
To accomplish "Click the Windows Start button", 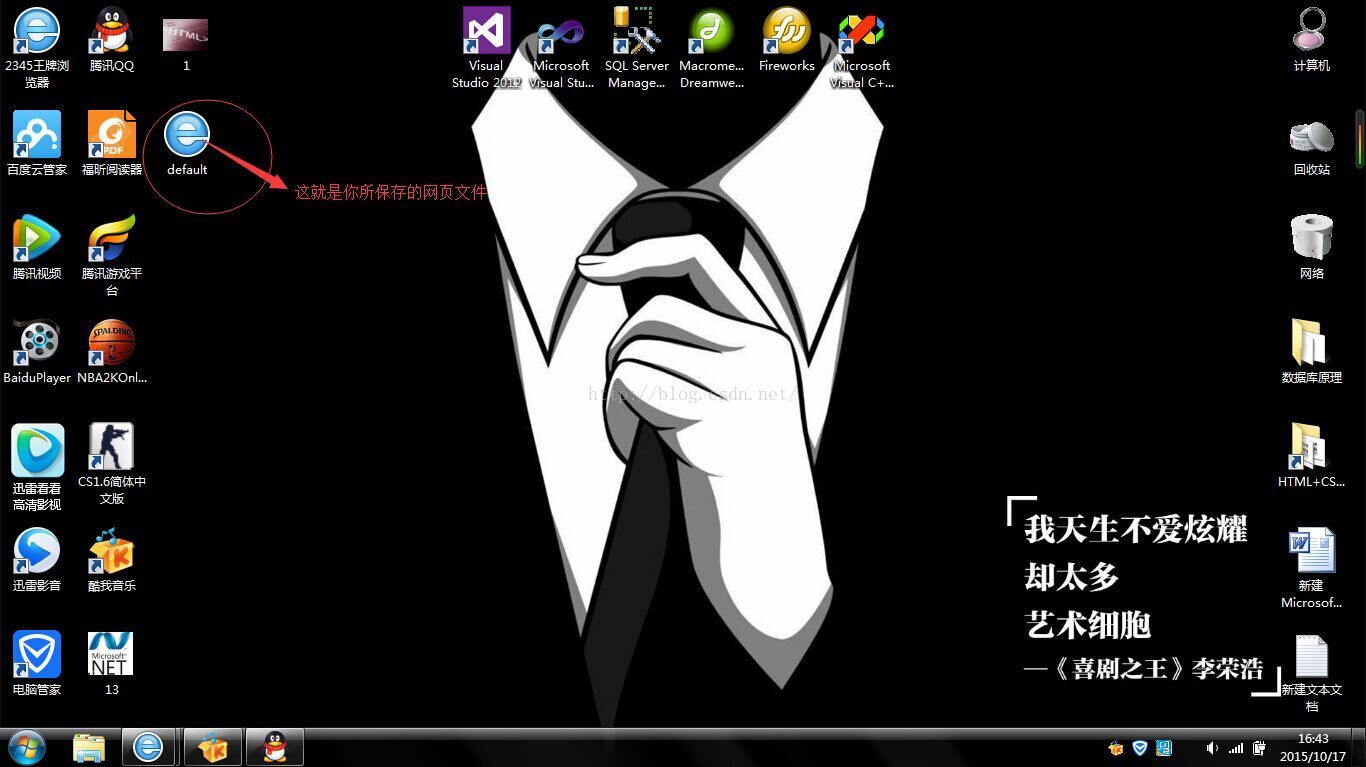I will point(27,747).
